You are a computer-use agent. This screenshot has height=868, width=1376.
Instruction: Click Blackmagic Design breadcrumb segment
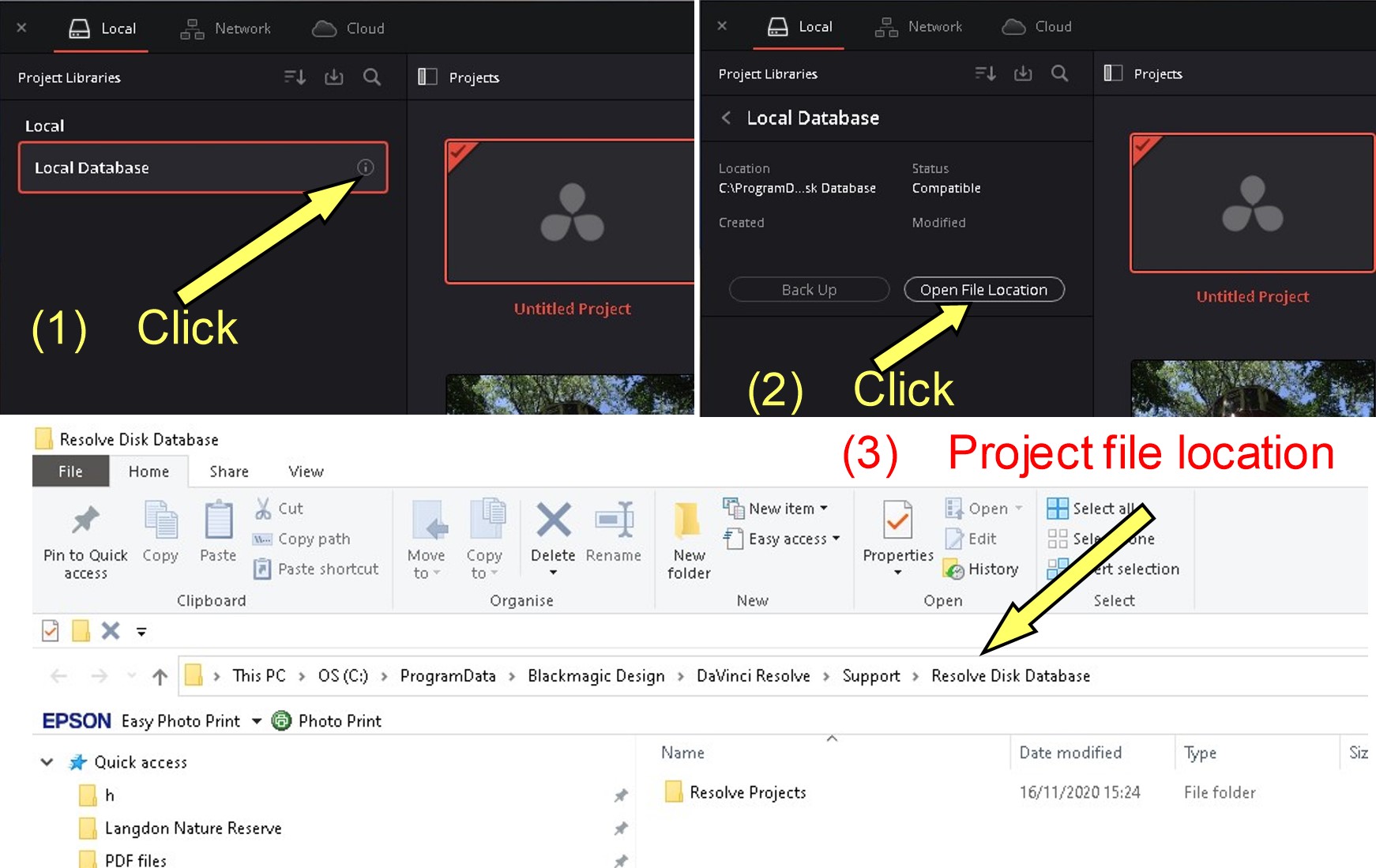(x=596, y=676)
